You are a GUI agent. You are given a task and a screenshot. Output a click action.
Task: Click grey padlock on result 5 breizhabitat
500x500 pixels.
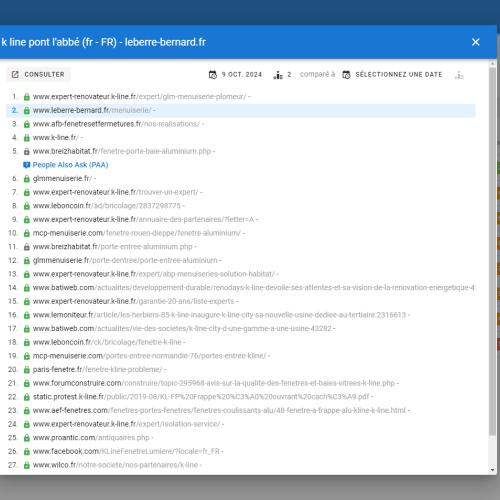[27, 152]
